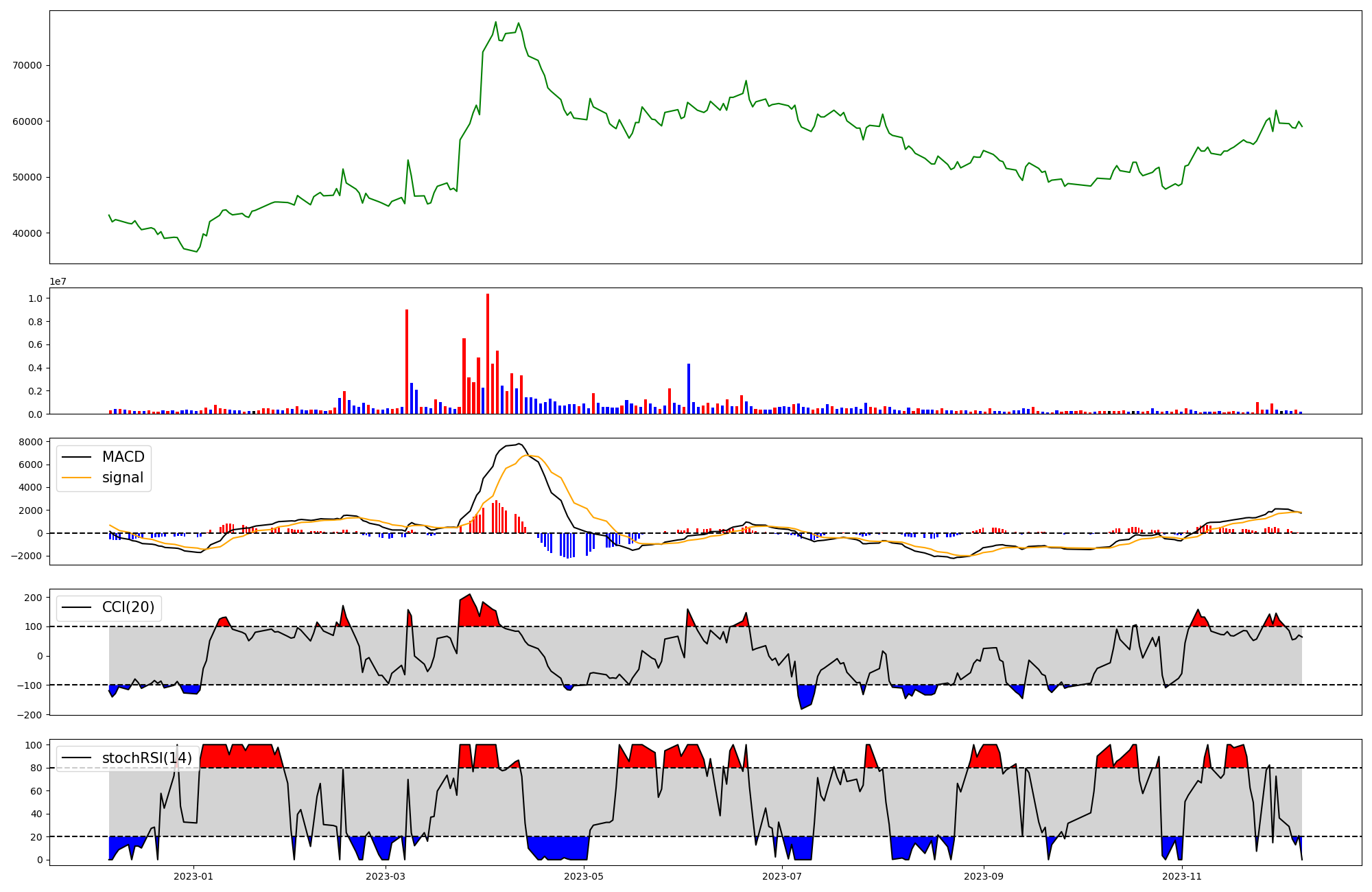This screenshot has width=1372, height=892.
Task: Click the black MACD legend line sample
Action: click(76, 457)
